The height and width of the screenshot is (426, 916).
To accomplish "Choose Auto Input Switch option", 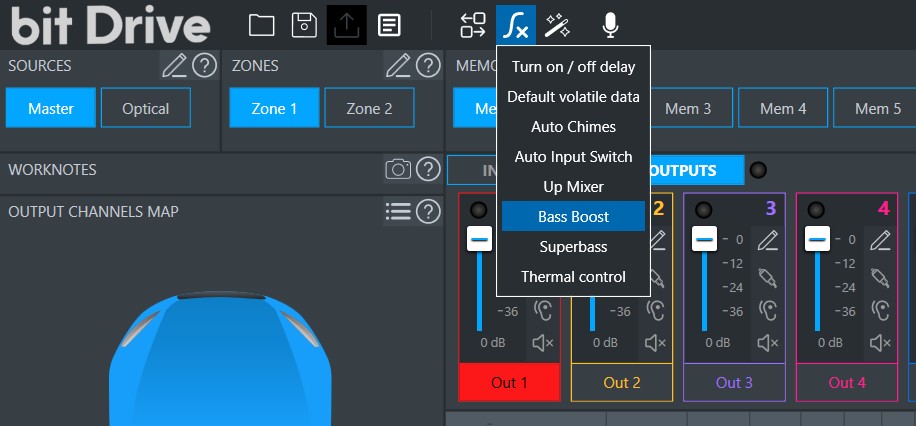I will tap(573, 157).
